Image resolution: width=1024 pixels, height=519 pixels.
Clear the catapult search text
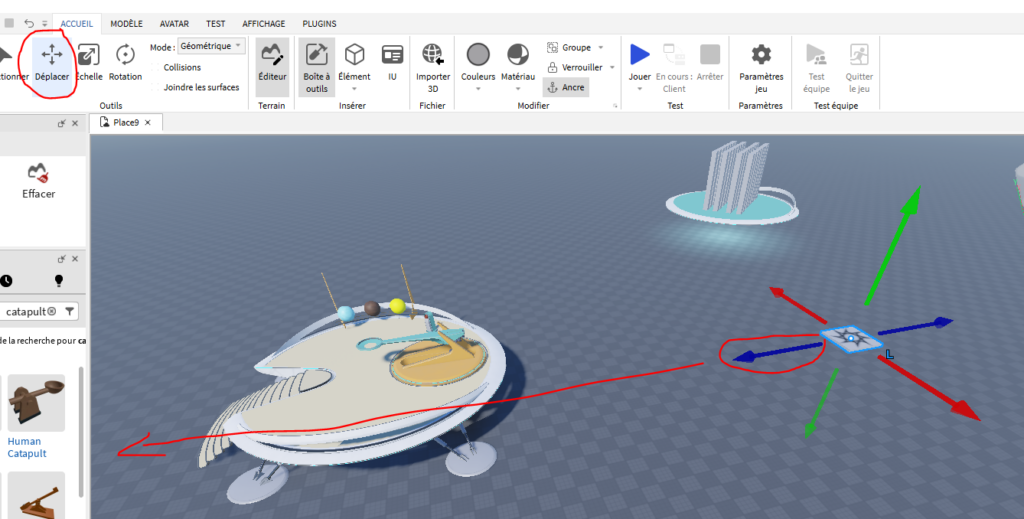[x=52, y=312]
